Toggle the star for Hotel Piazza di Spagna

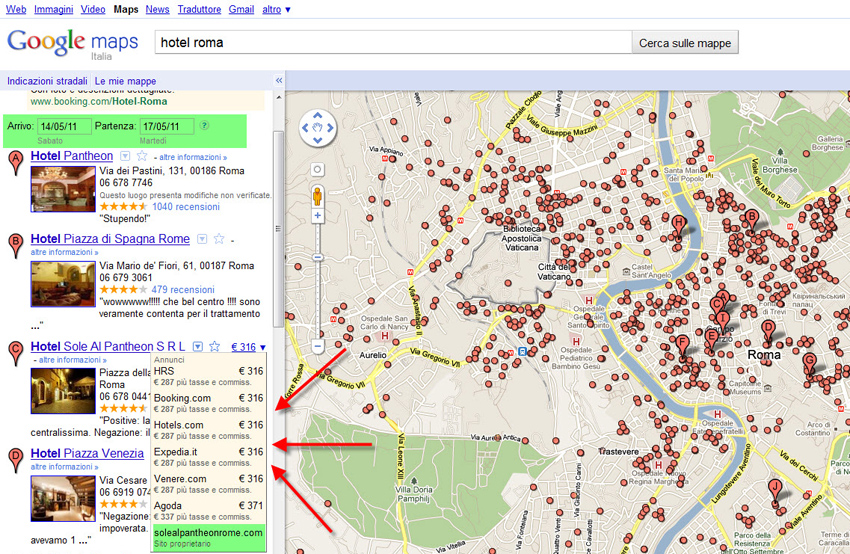(217, 239)
